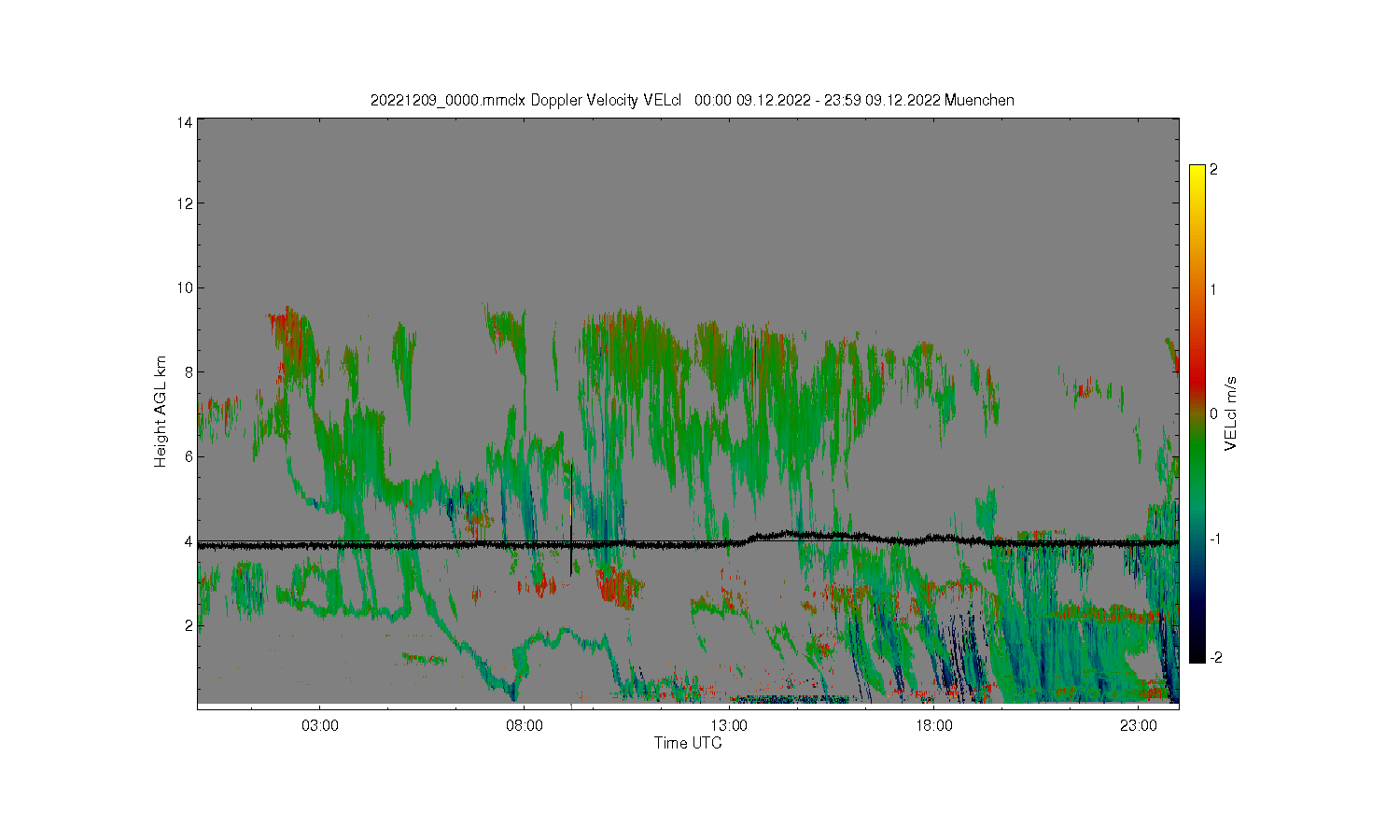Click the 13:00 time tick label
1400x840 pixels.
[x=729, y=725]
